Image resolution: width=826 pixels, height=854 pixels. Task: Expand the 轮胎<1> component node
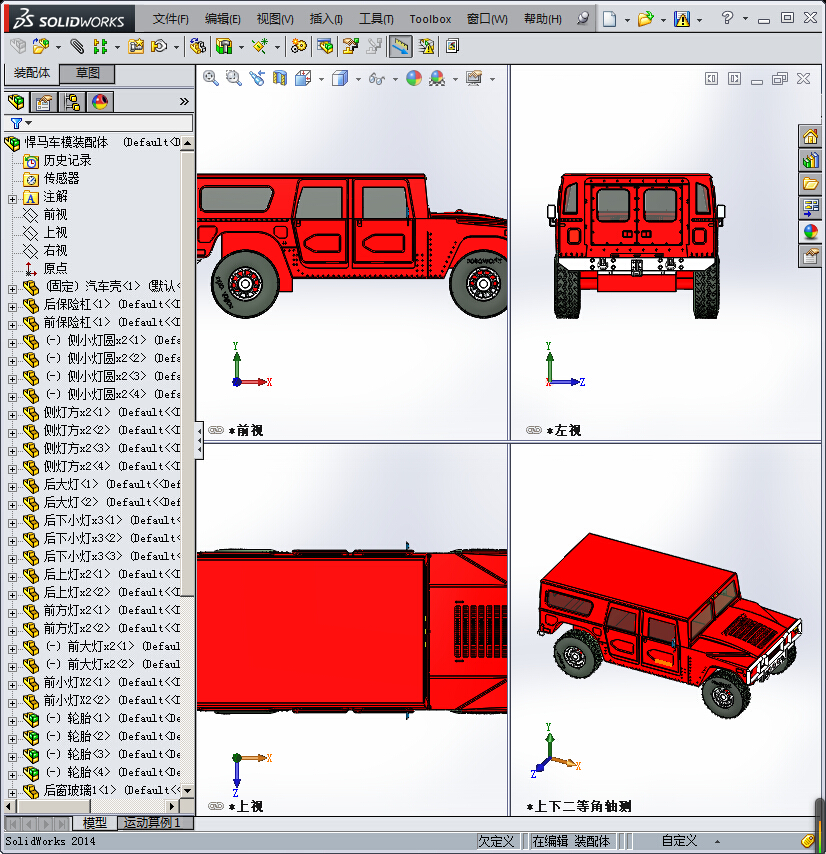tap(12, 721)
